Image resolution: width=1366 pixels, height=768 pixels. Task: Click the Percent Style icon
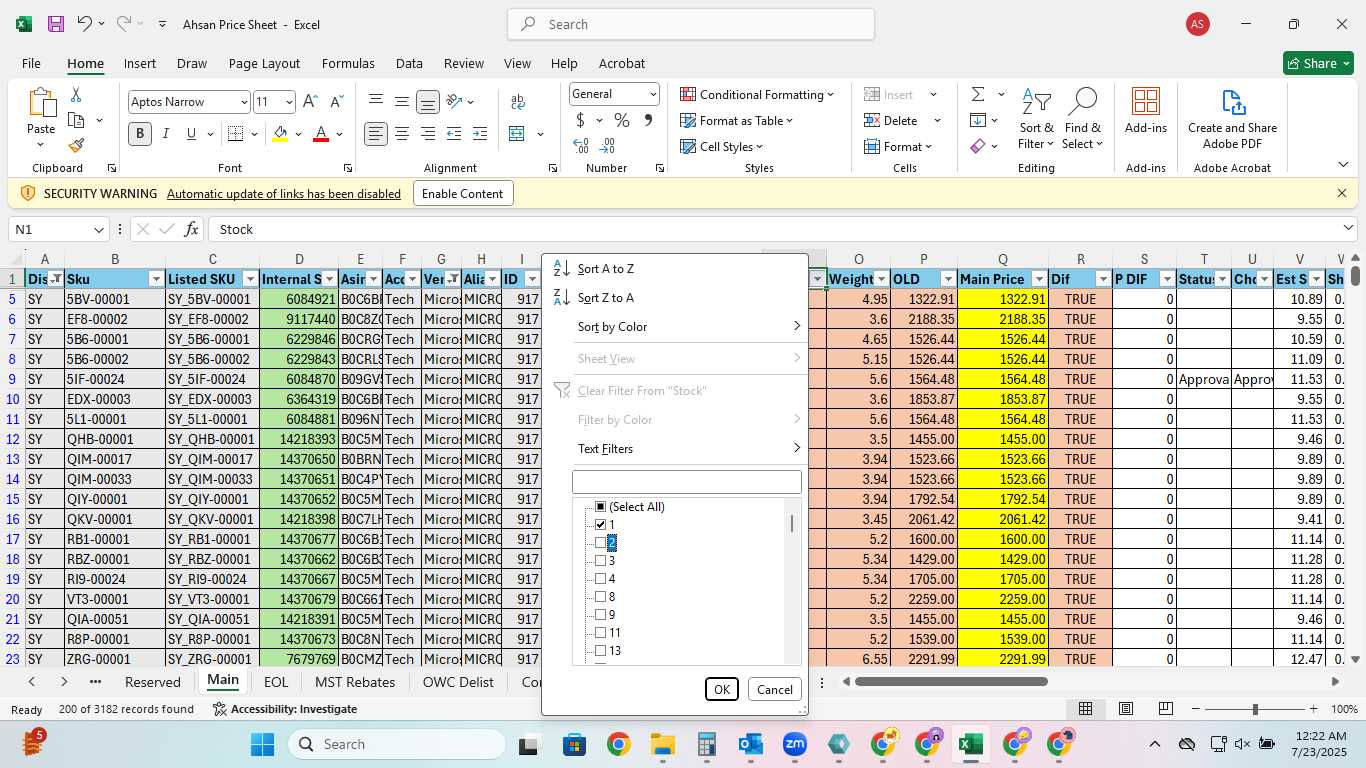(x=622, y=120)
